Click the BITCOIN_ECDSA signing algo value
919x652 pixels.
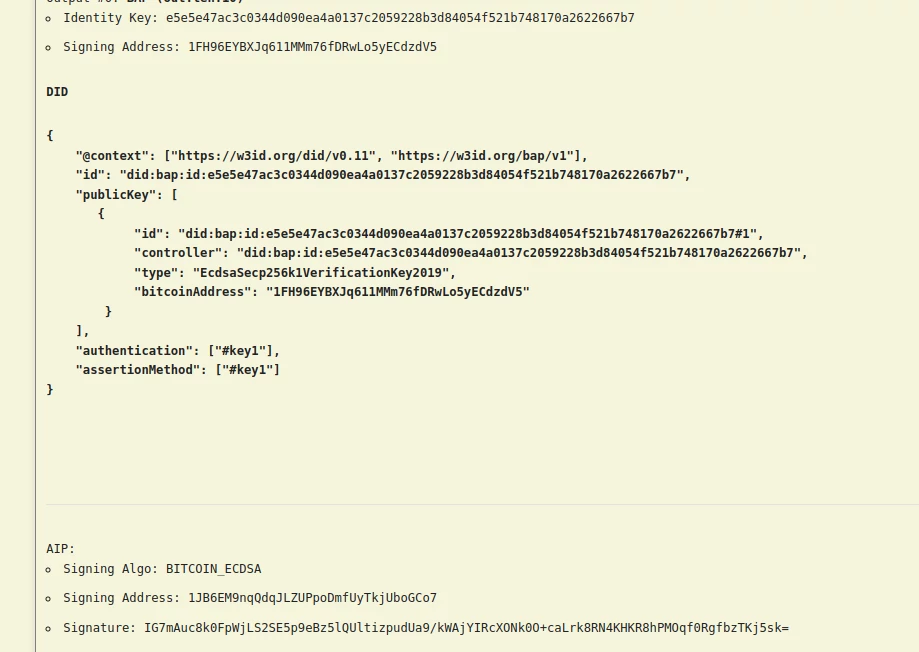[213, 569]
